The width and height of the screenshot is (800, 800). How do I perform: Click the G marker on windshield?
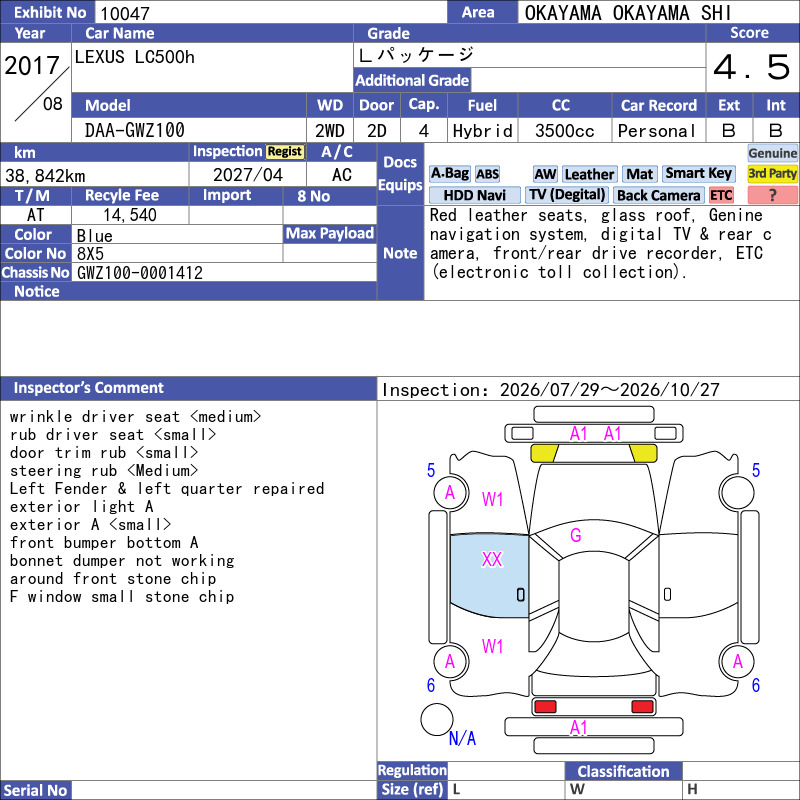tap(576, 535)
